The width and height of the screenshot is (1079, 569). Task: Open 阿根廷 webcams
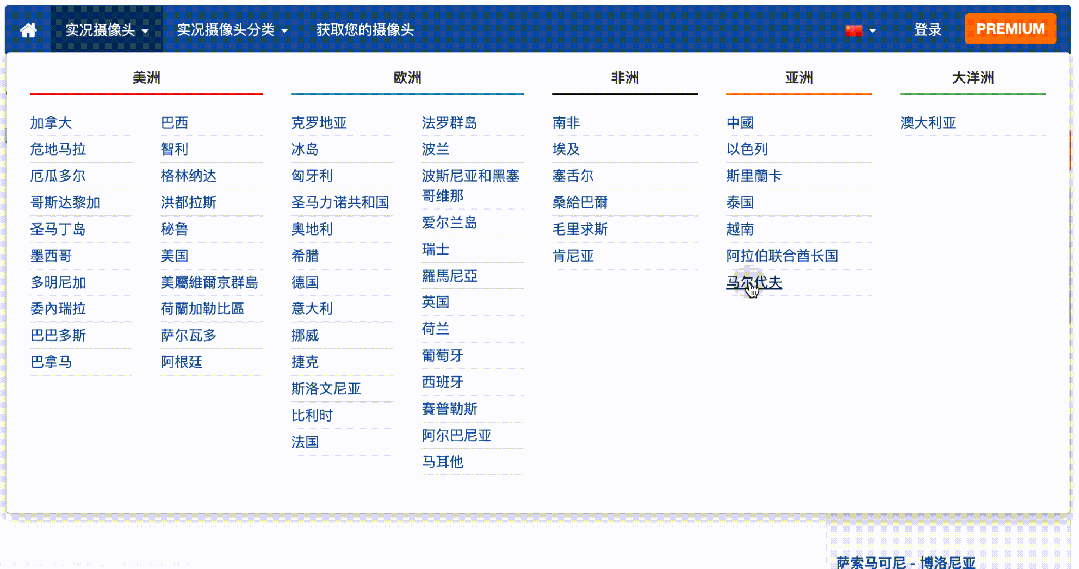point(181,362)
